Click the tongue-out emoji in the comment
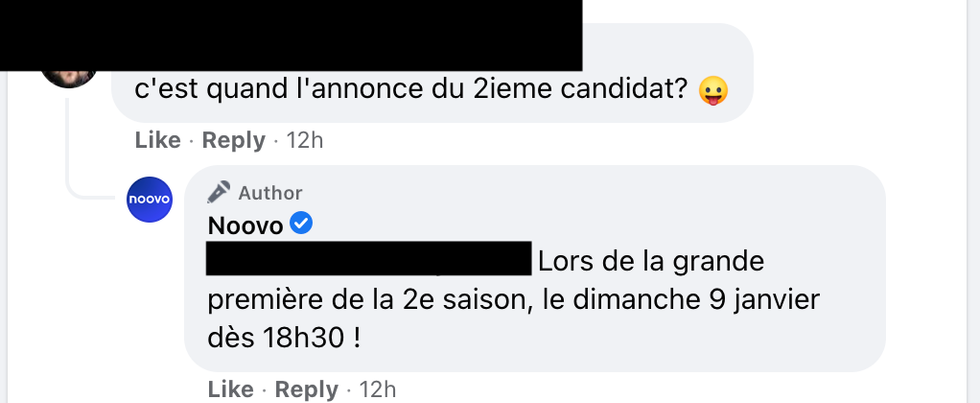Screen dimensions: 980x403 (712, 92)
